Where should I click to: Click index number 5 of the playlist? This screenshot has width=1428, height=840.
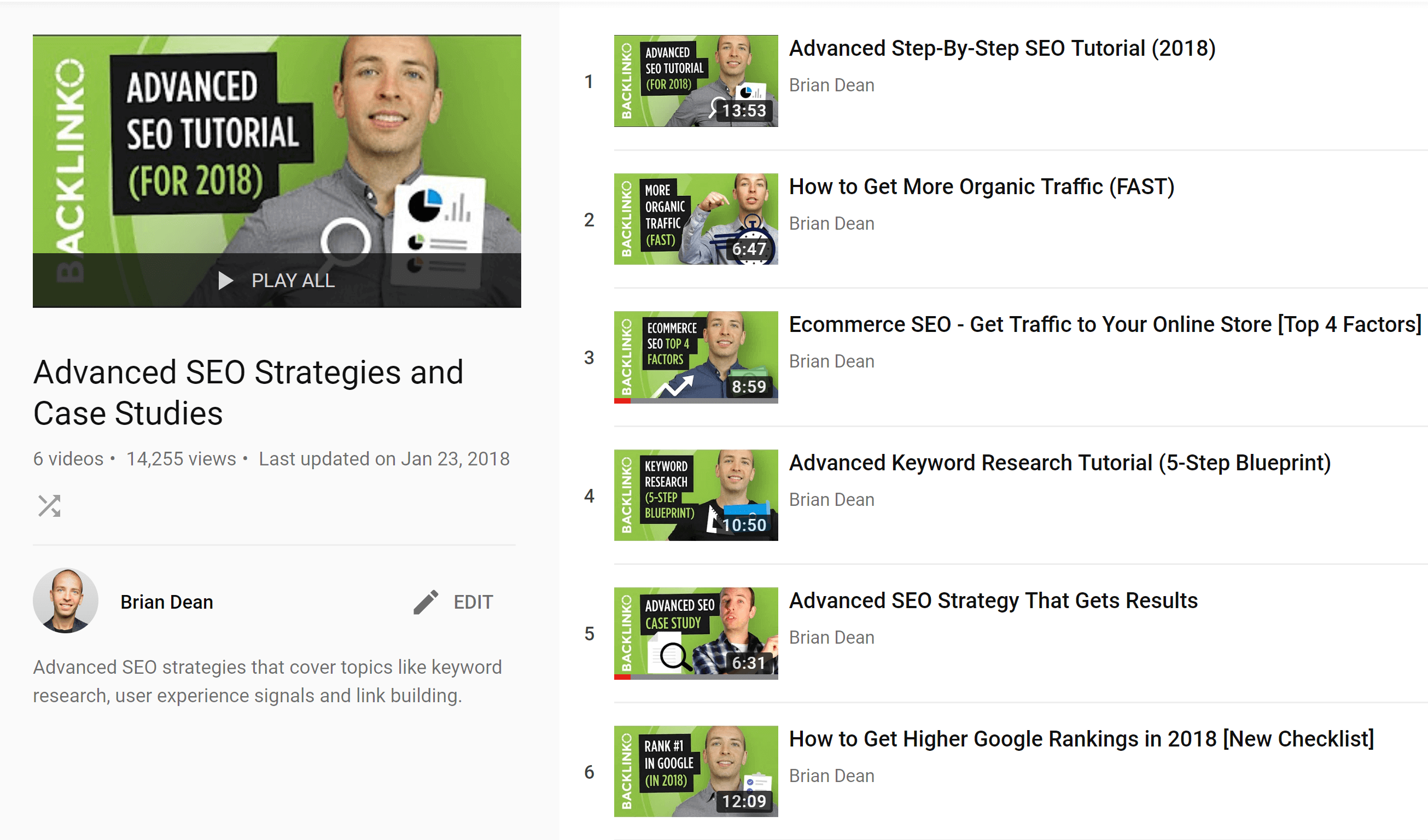click(590, 634)
